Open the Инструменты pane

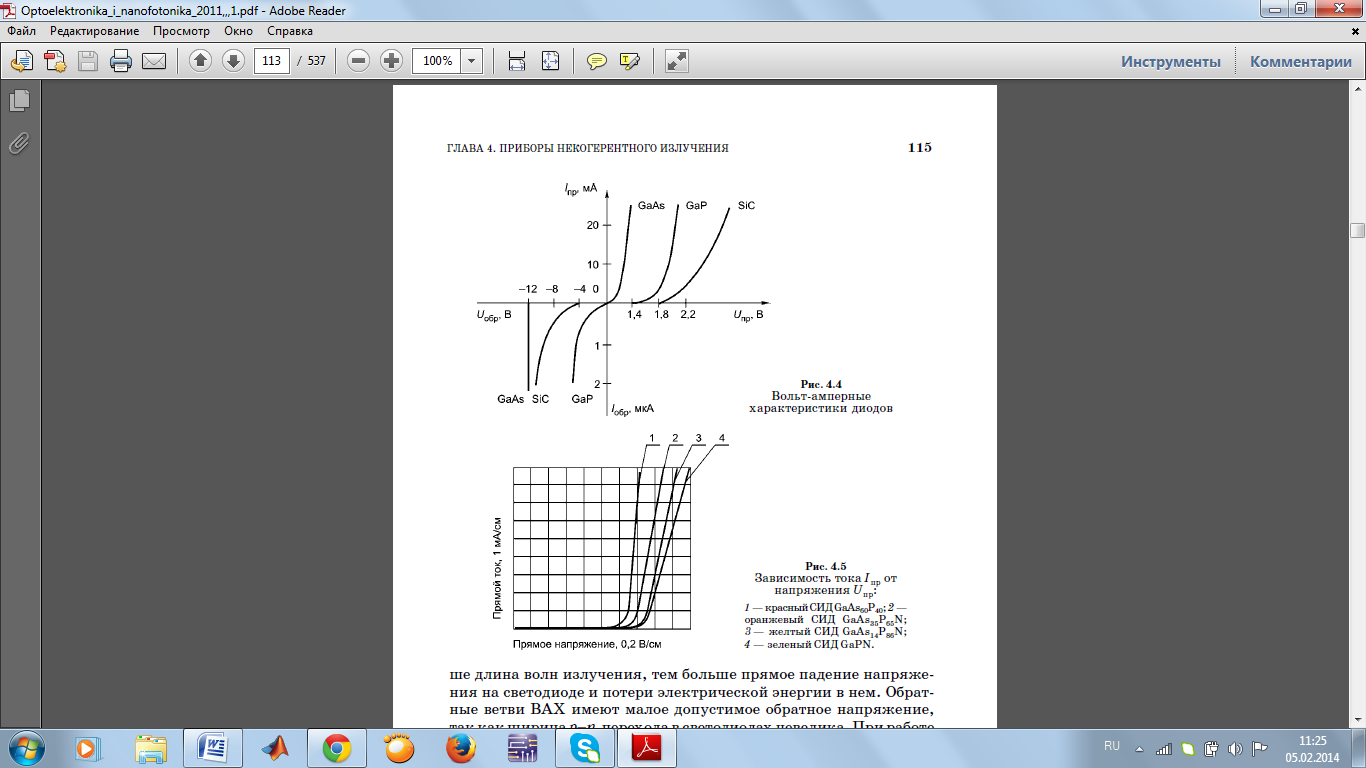tap(1171, 61)
